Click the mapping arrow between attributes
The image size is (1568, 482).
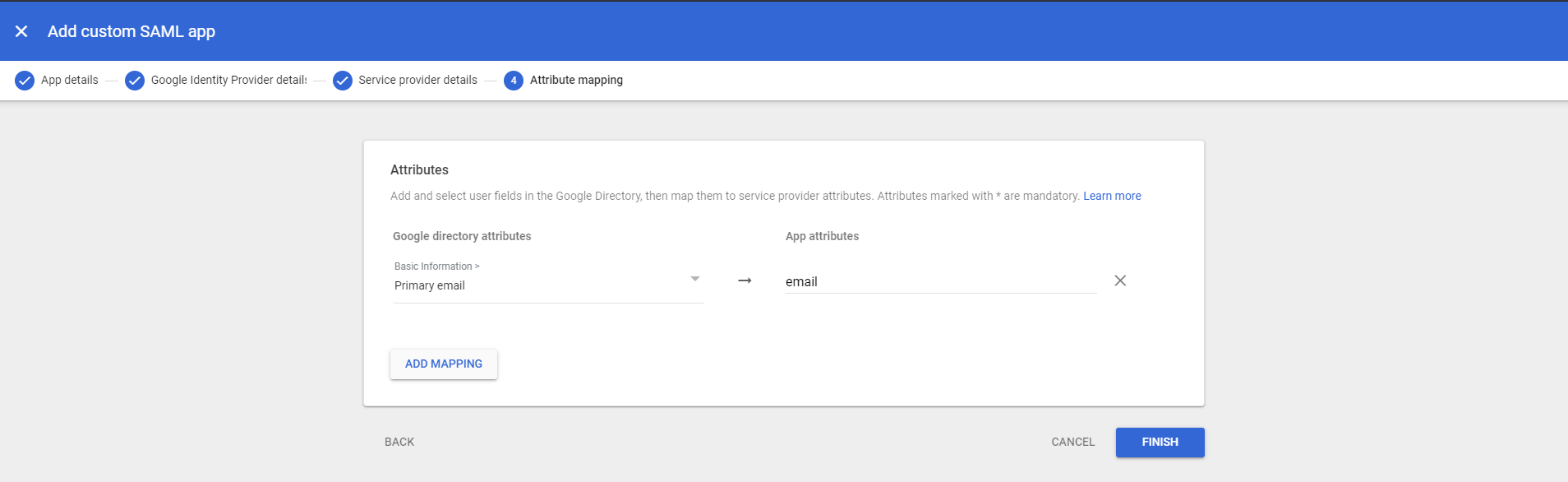tap(745, 280)
